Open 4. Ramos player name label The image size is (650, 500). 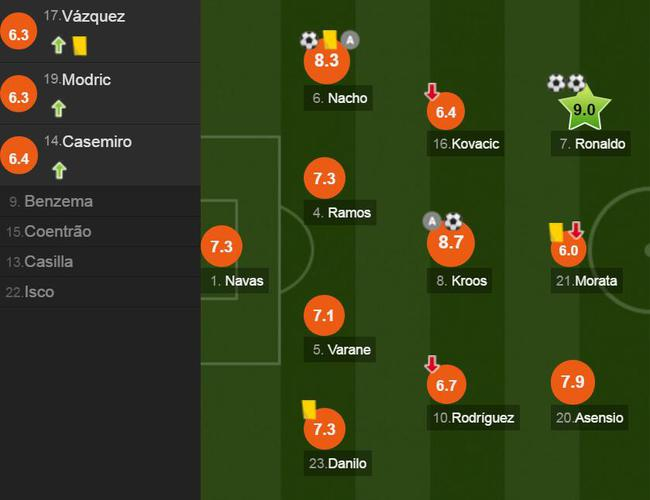click(x=341, y=212)
